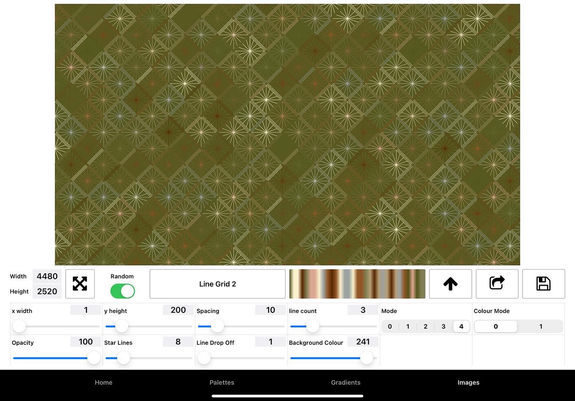Select Mode option 2
This screenshot has width=575, height=401.
tap(425, 326)
